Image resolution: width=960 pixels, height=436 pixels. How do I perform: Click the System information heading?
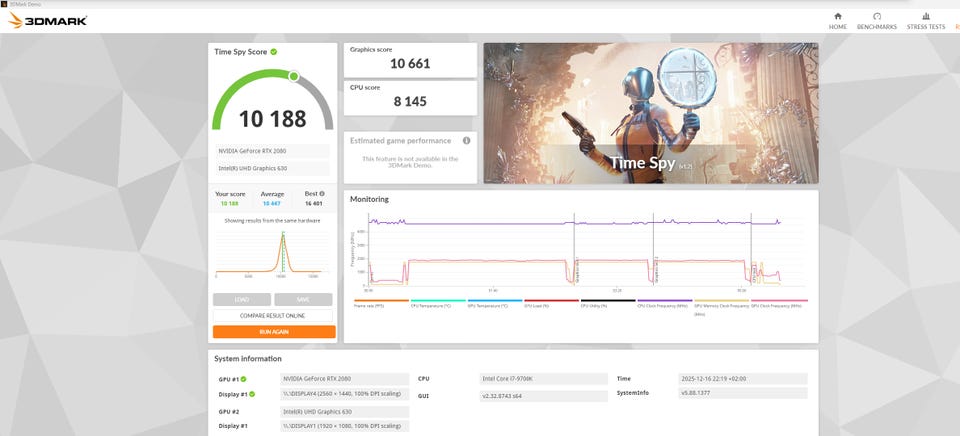tap(248, 359)
